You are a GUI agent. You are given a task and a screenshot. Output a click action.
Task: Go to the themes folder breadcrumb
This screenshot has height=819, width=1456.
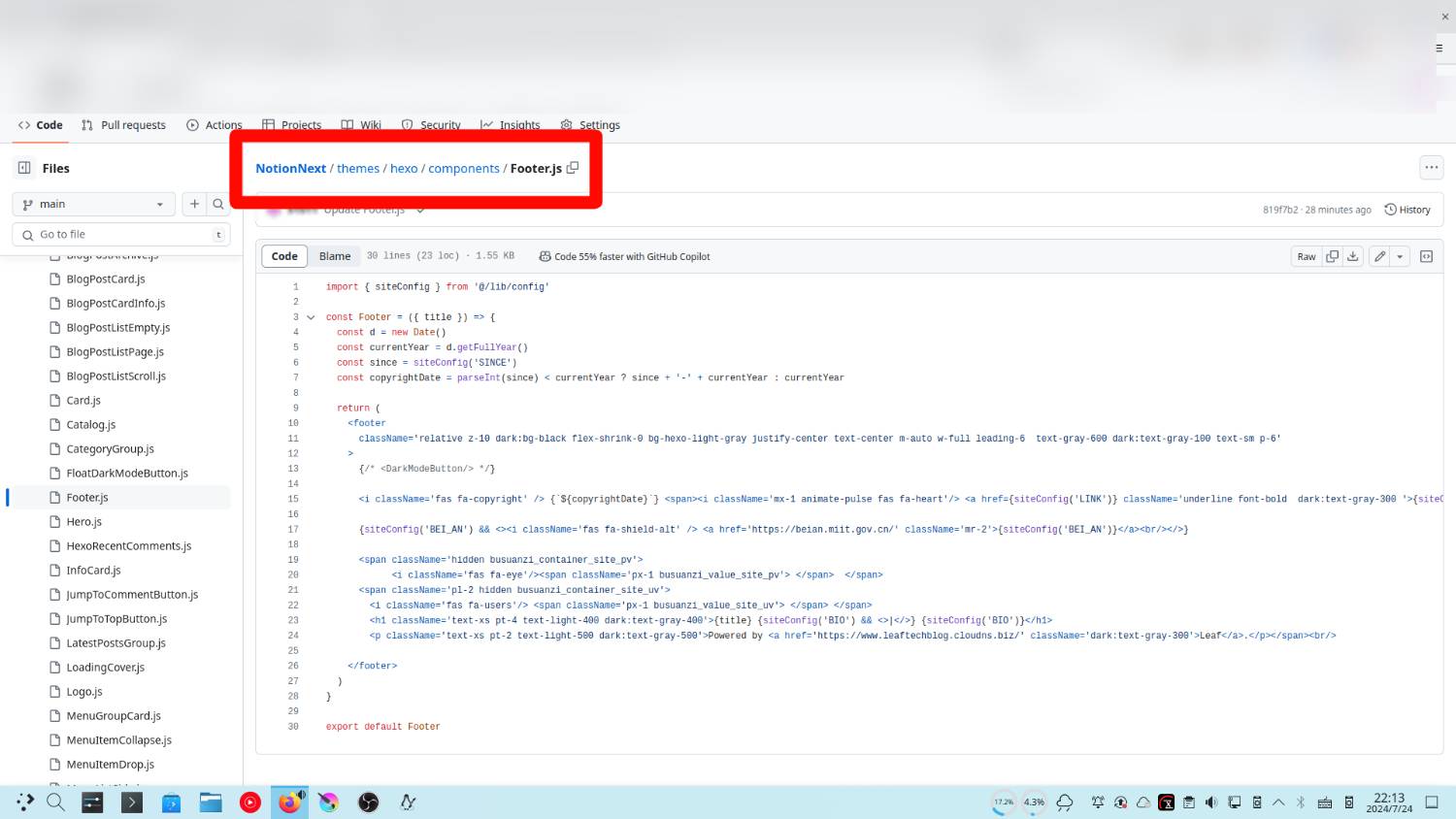[358, 168]
